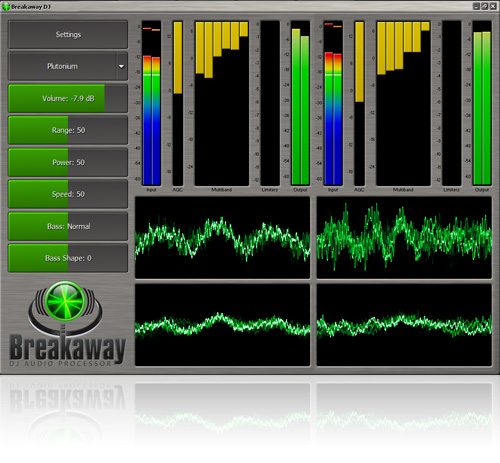Click the Breakaway DJ Audio Processor wordmark

tap(67, 350)
